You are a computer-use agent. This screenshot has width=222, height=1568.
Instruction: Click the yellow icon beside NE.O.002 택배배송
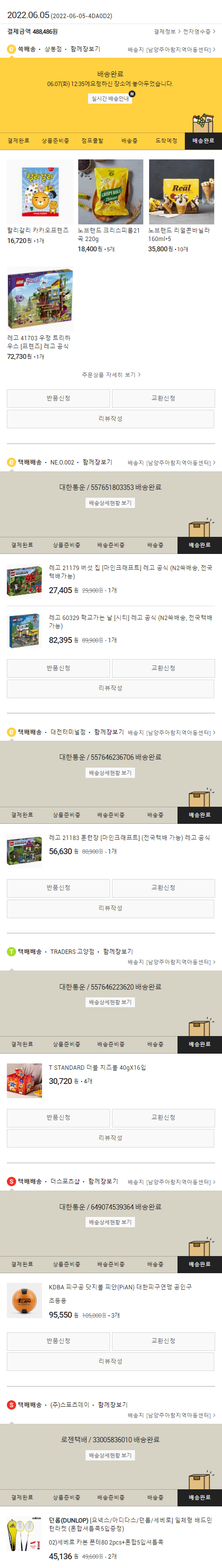11,462
